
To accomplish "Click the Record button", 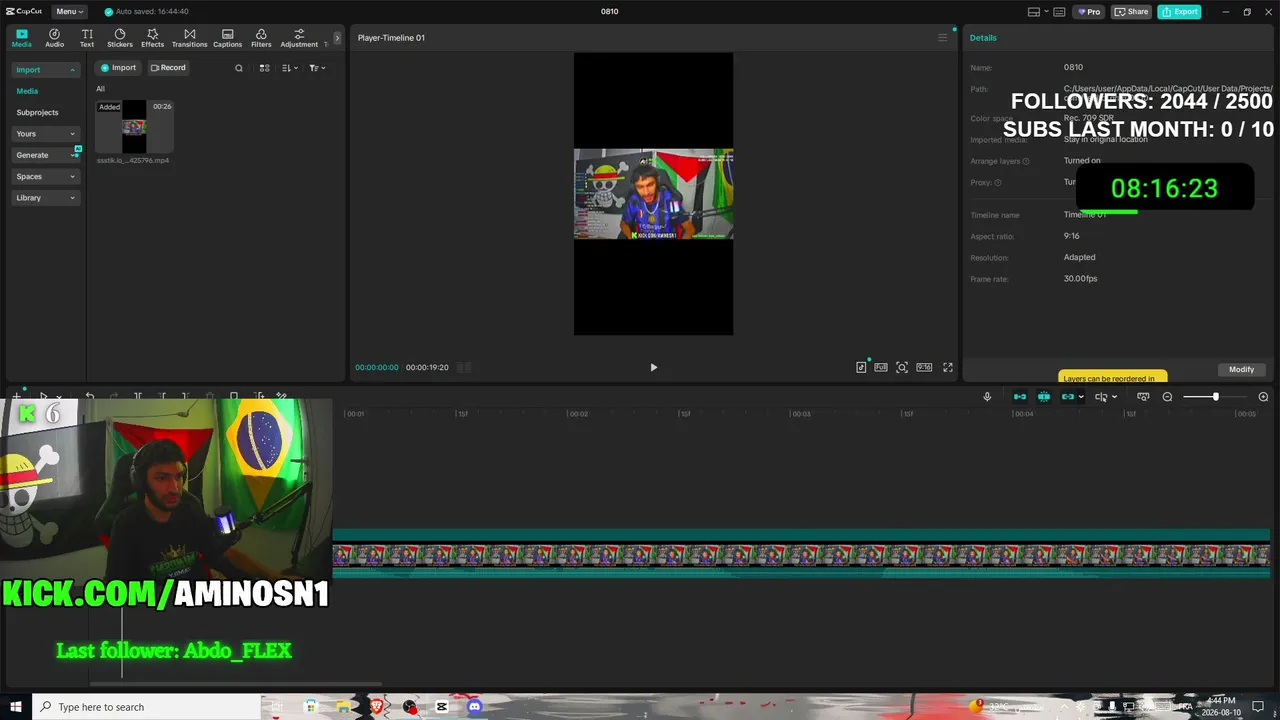I will pos(168,68).
